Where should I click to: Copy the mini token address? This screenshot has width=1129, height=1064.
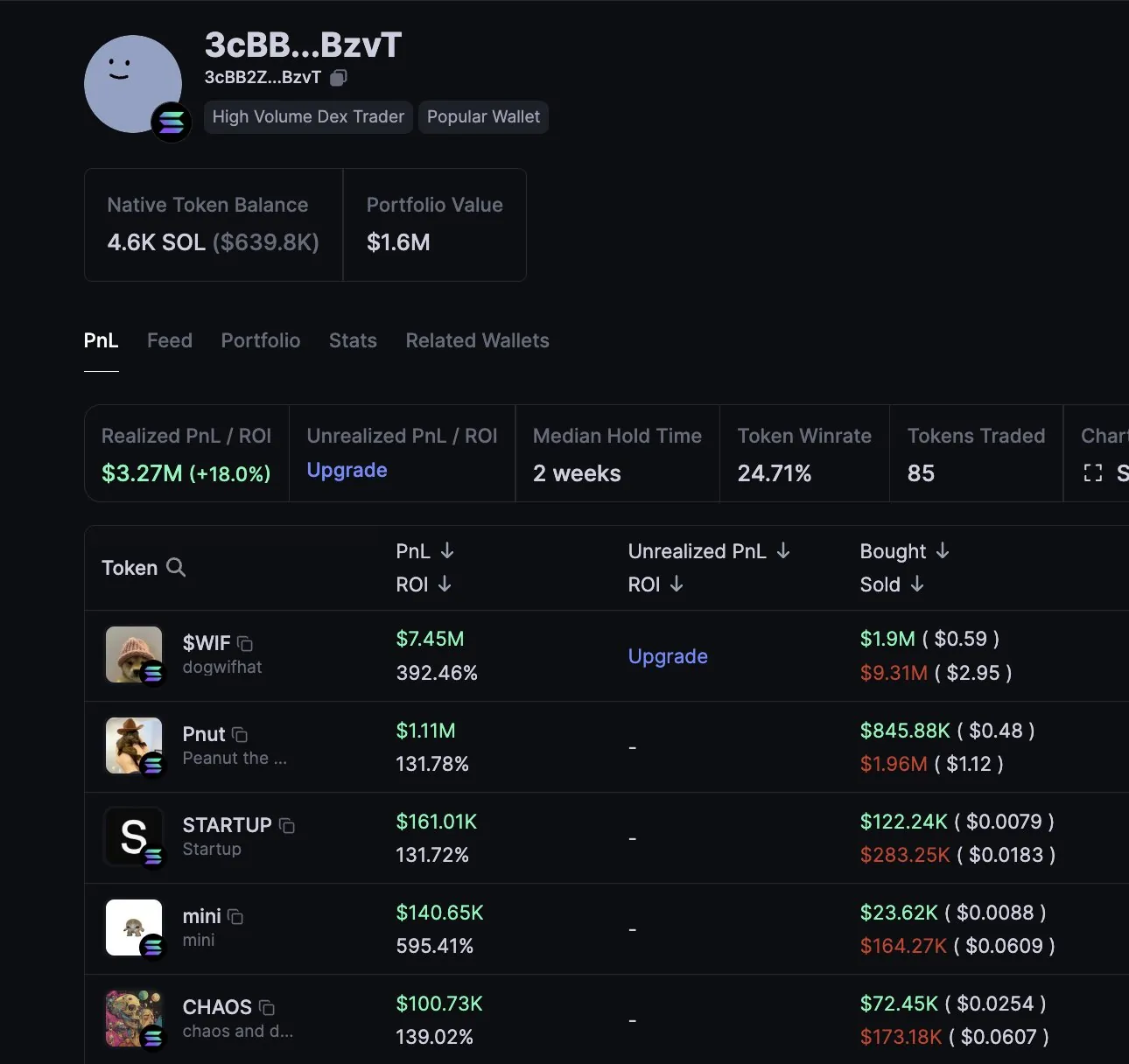[235, 917]
